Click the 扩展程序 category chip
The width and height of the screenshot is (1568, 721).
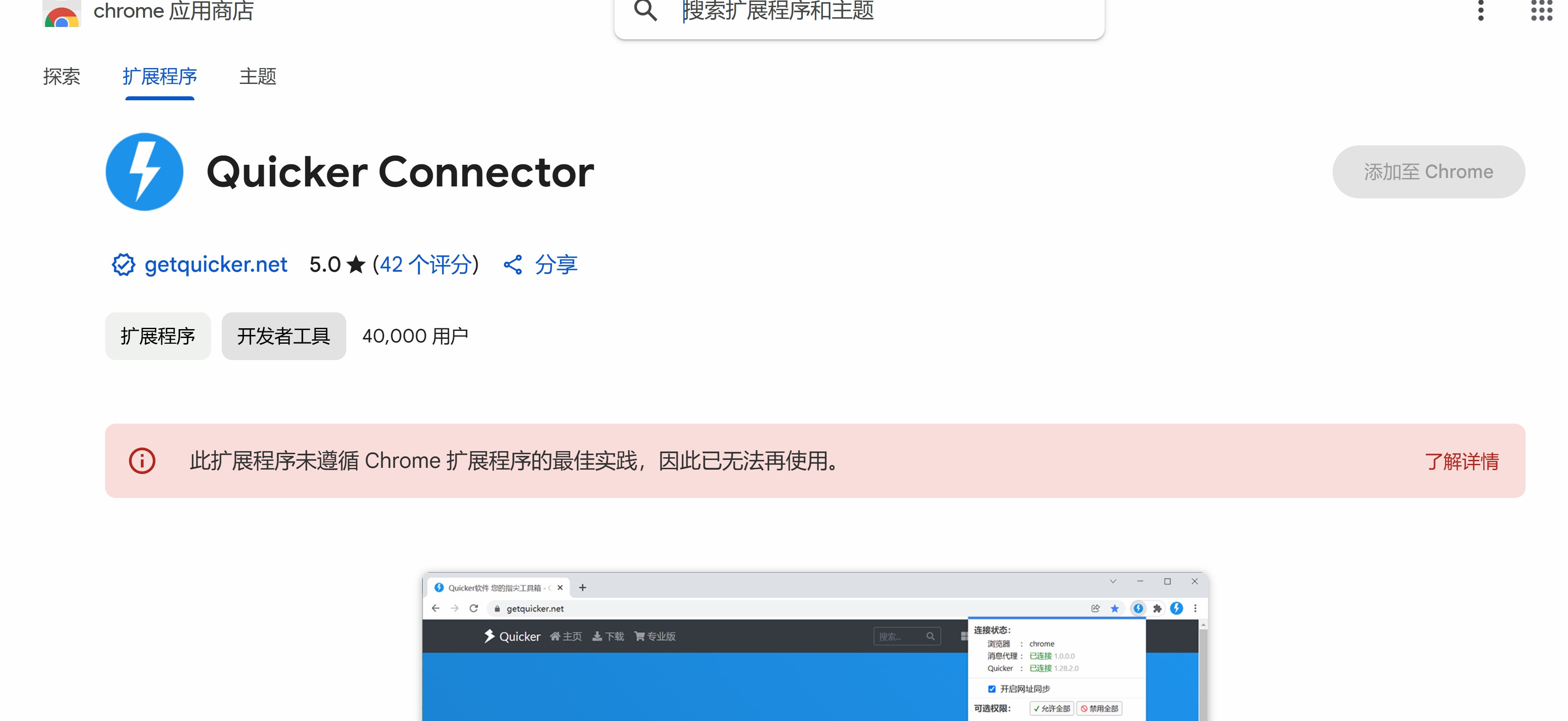(158, 336)
